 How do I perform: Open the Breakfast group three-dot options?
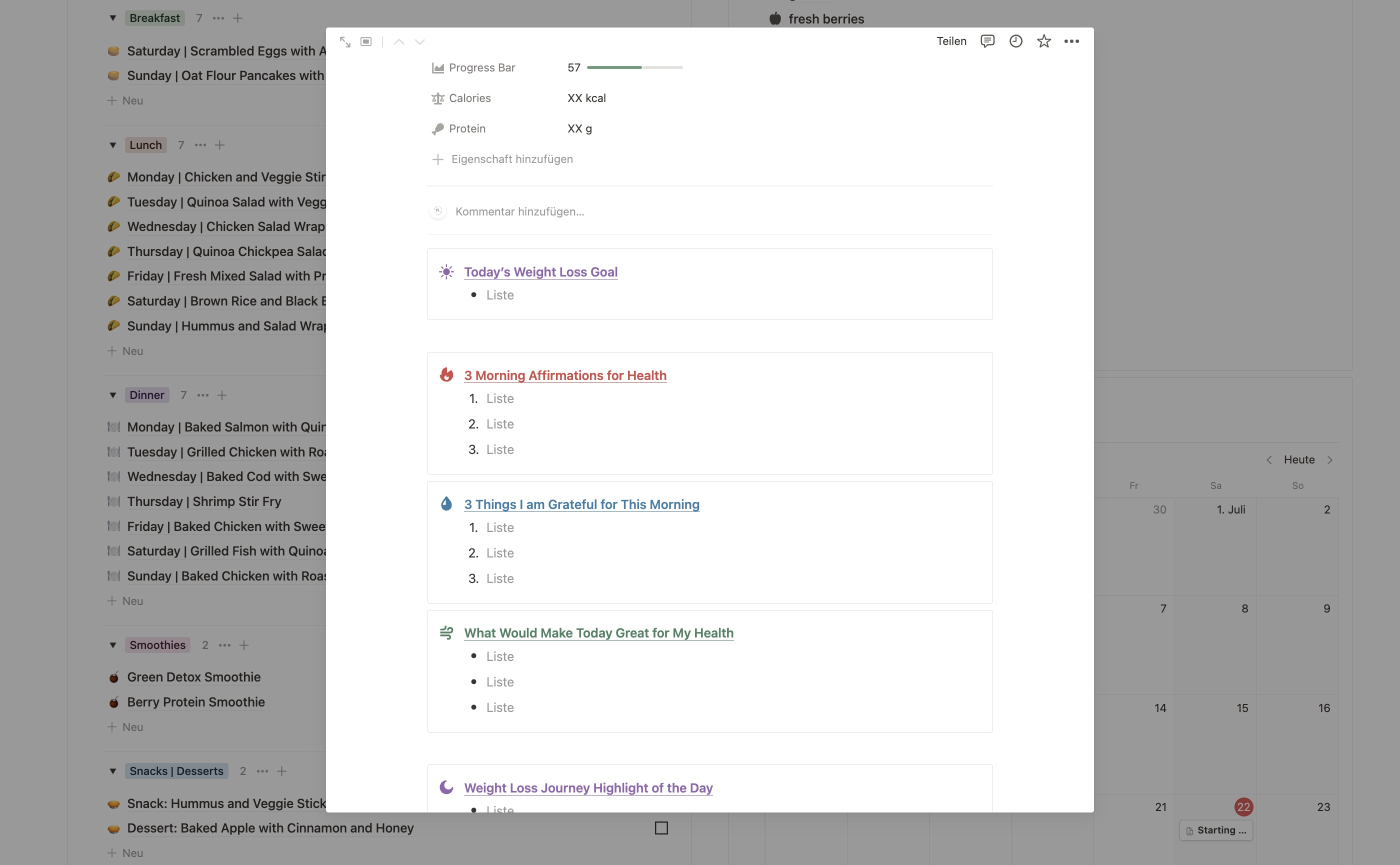[x=218, y=18]
